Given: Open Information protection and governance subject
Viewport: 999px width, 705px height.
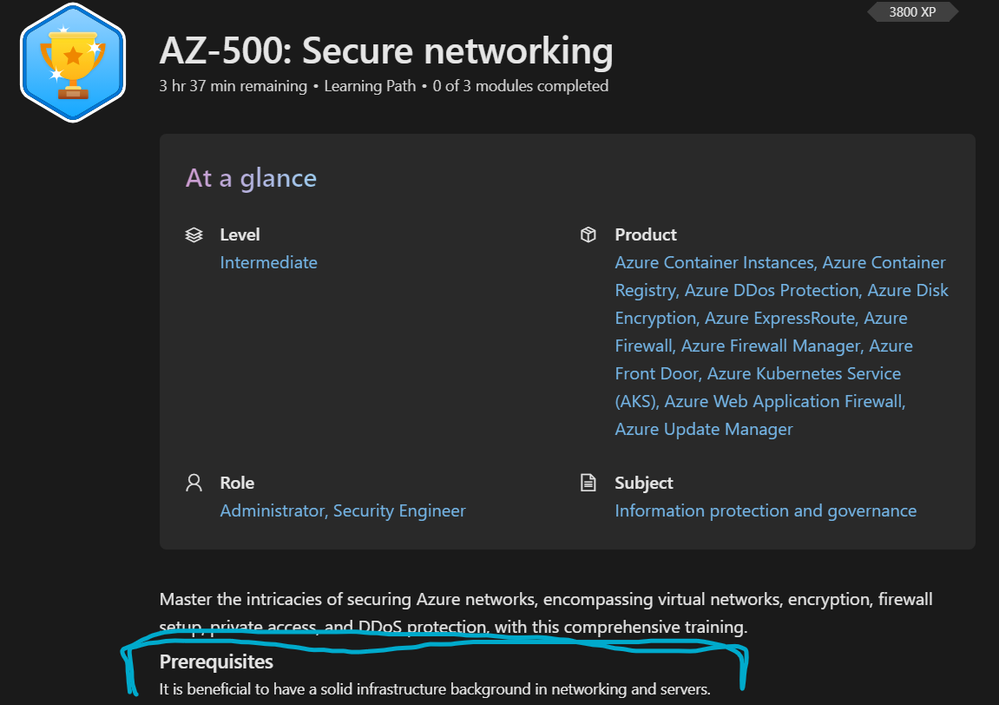Looking at the screenshot, I should [765, 511].
